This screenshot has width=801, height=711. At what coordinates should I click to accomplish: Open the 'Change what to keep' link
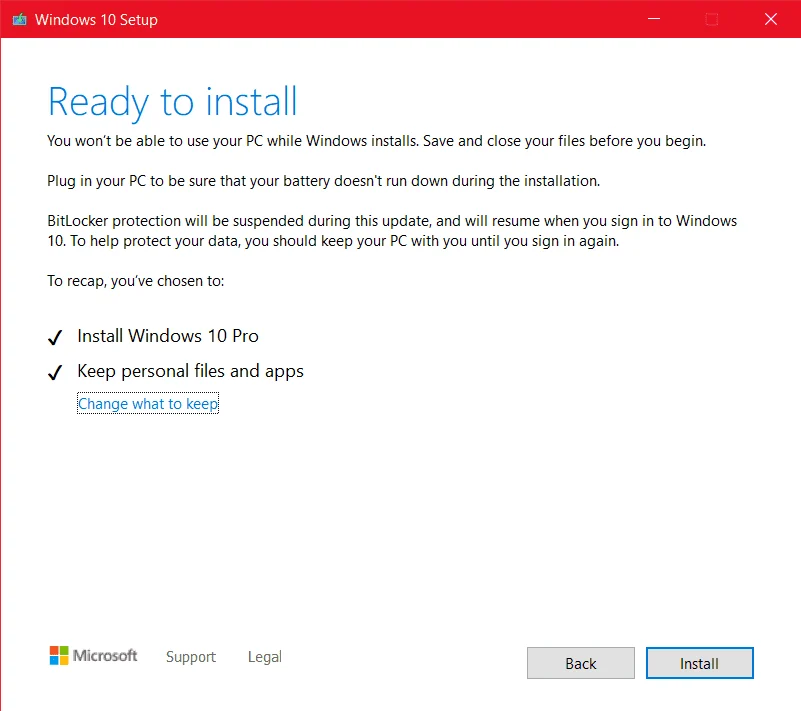tap(148, 404)
